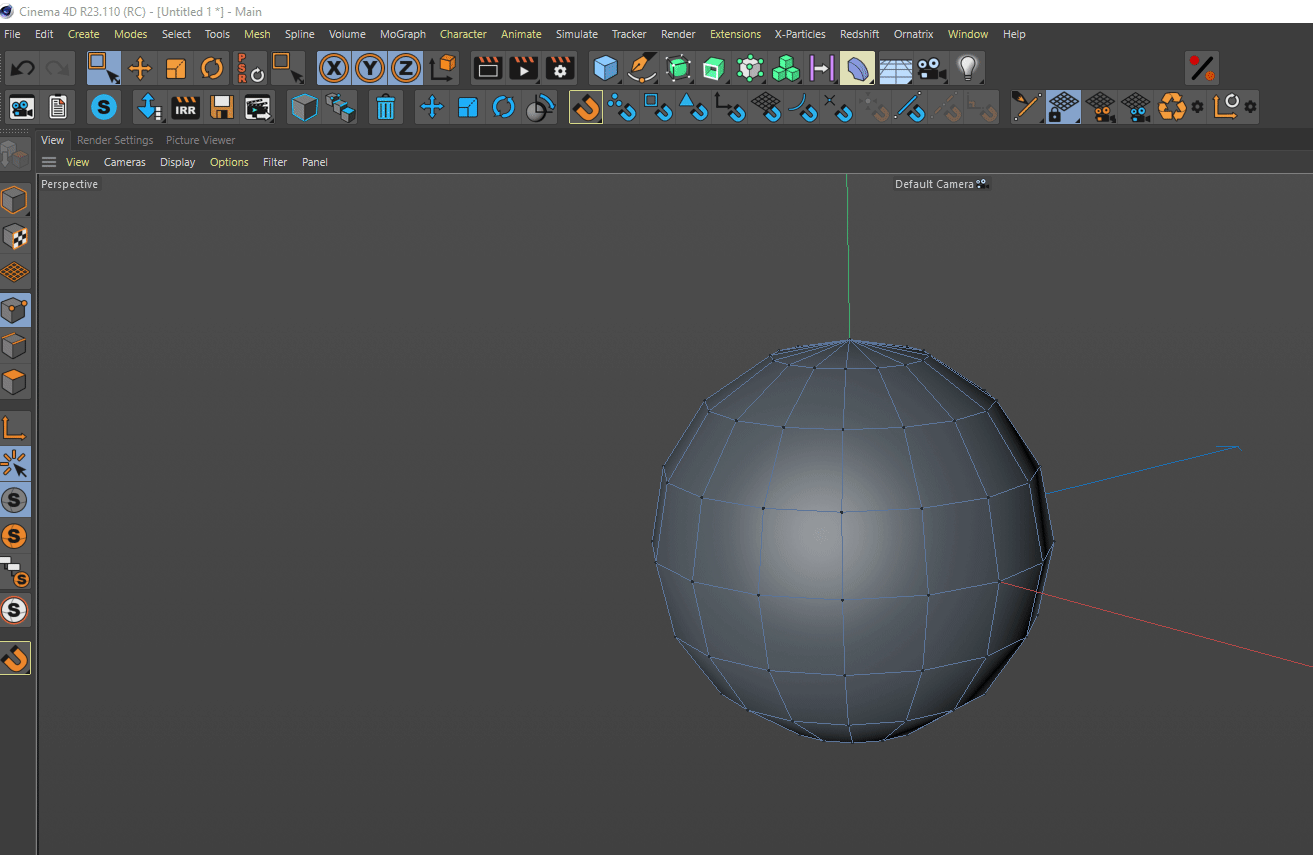This screenshot has height=855, width=1313.
Task: Toggle the Y axis lock
Action: coord(370,68)
